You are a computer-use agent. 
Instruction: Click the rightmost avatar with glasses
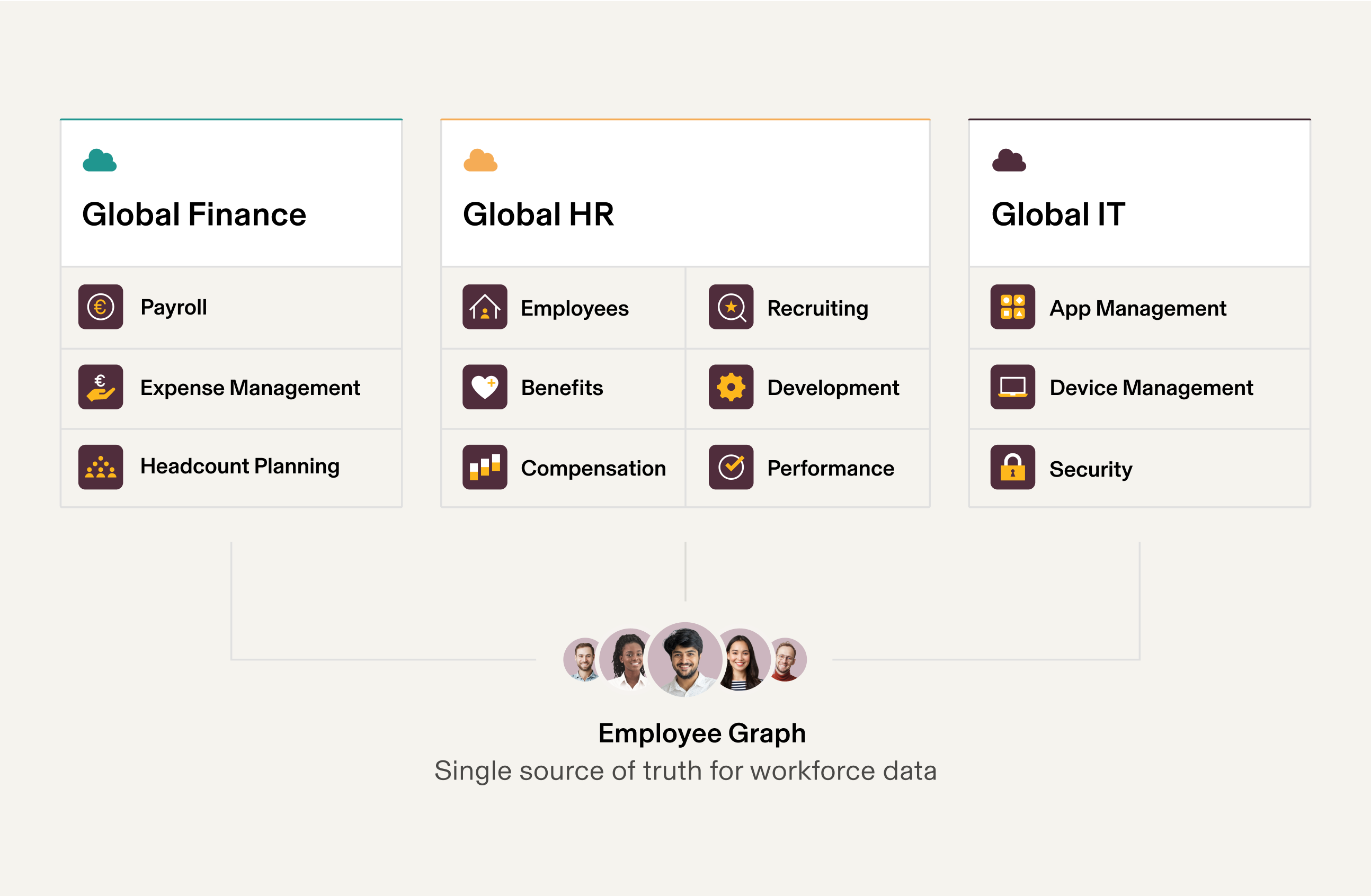[787, 659]
